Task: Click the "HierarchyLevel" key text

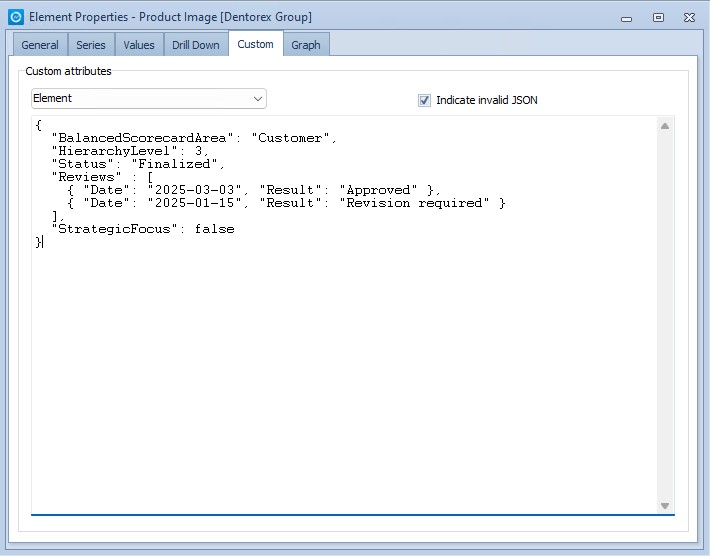Action: pyautogui.click(x=114, y=151)
